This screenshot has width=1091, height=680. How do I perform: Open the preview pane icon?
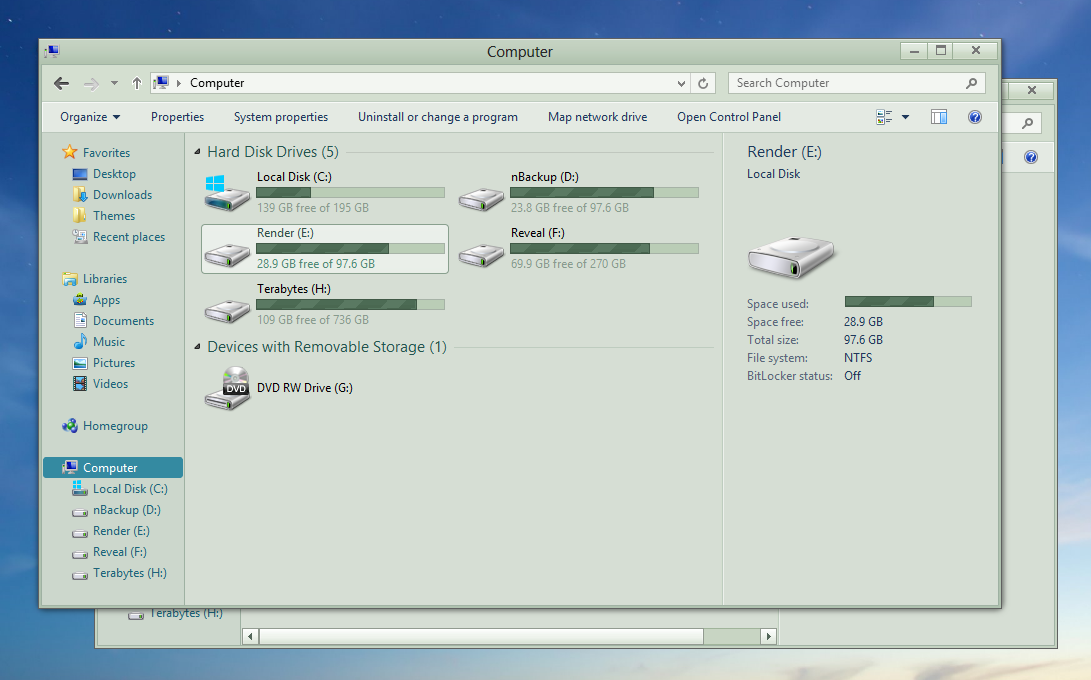click(x=938, y=117)
